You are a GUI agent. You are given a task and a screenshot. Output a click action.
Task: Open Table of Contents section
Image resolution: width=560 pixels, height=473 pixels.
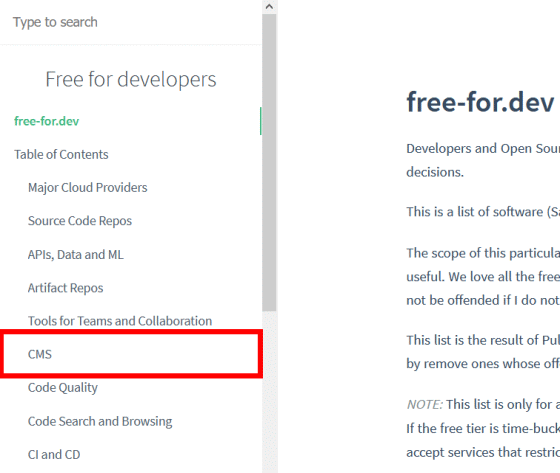[61, 154]
